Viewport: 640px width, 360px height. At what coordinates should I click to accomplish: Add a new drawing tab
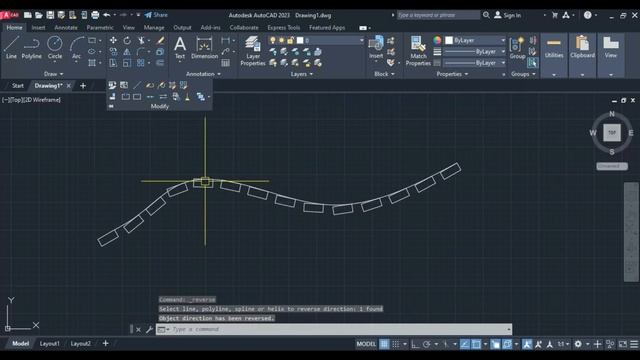coord(83,86)
